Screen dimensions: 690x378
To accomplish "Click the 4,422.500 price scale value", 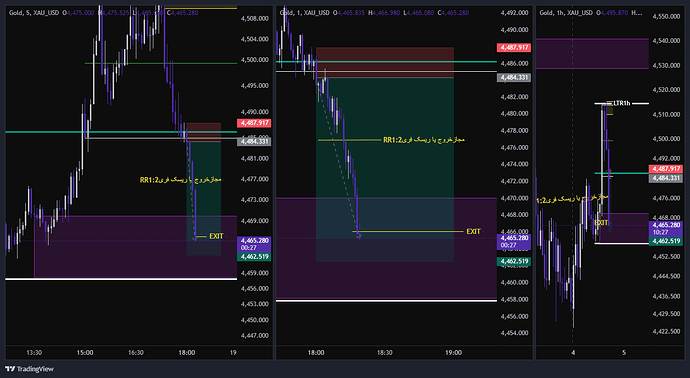I will [666, 331].
